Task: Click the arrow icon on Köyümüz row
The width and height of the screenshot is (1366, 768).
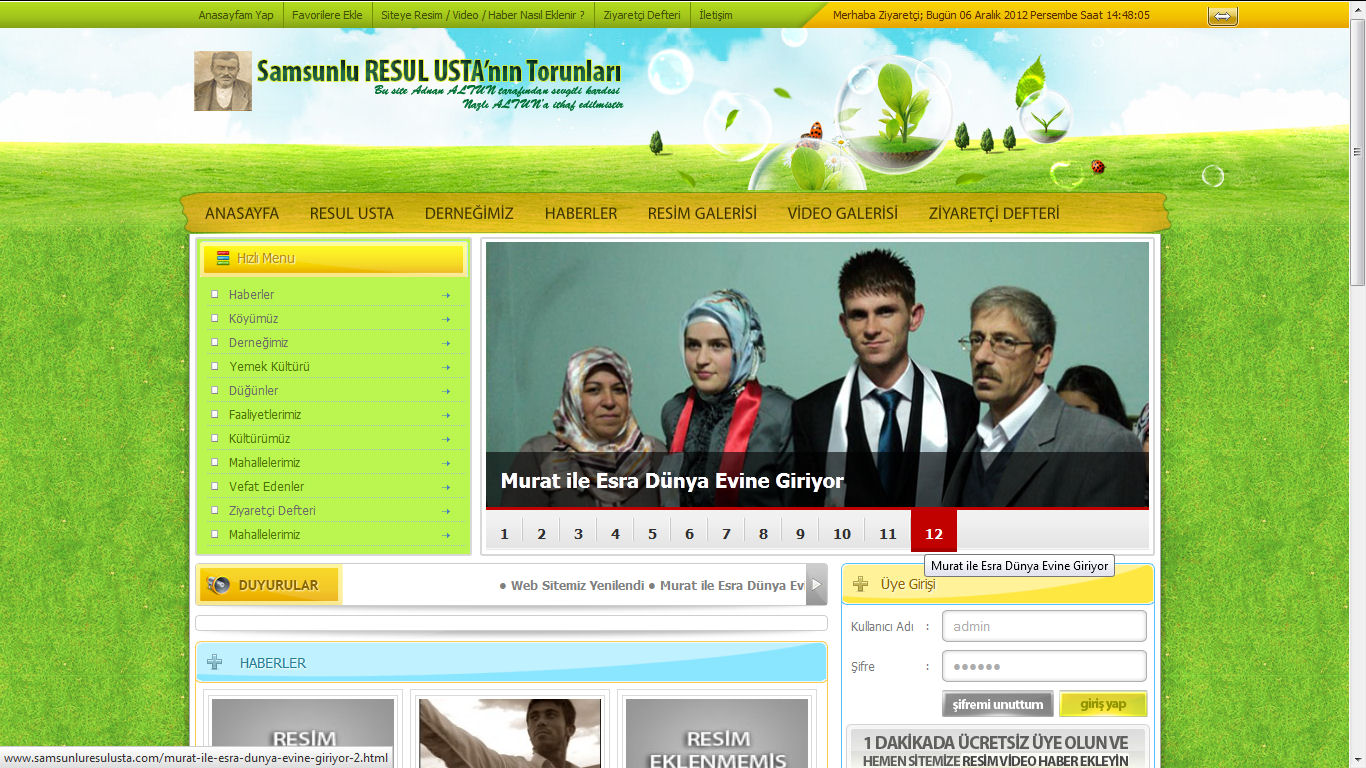Action: coord(446,319)
